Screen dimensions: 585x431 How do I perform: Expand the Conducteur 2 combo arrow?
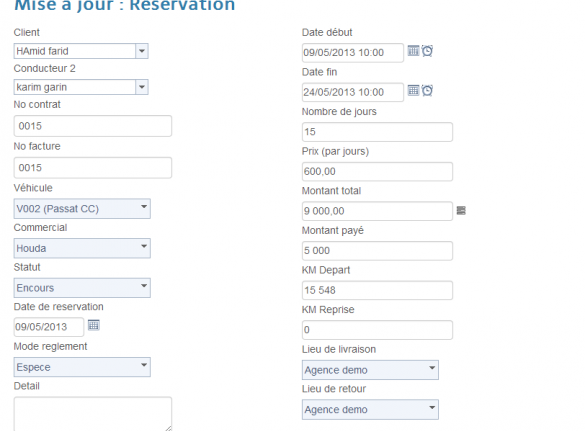coord(142,87)
